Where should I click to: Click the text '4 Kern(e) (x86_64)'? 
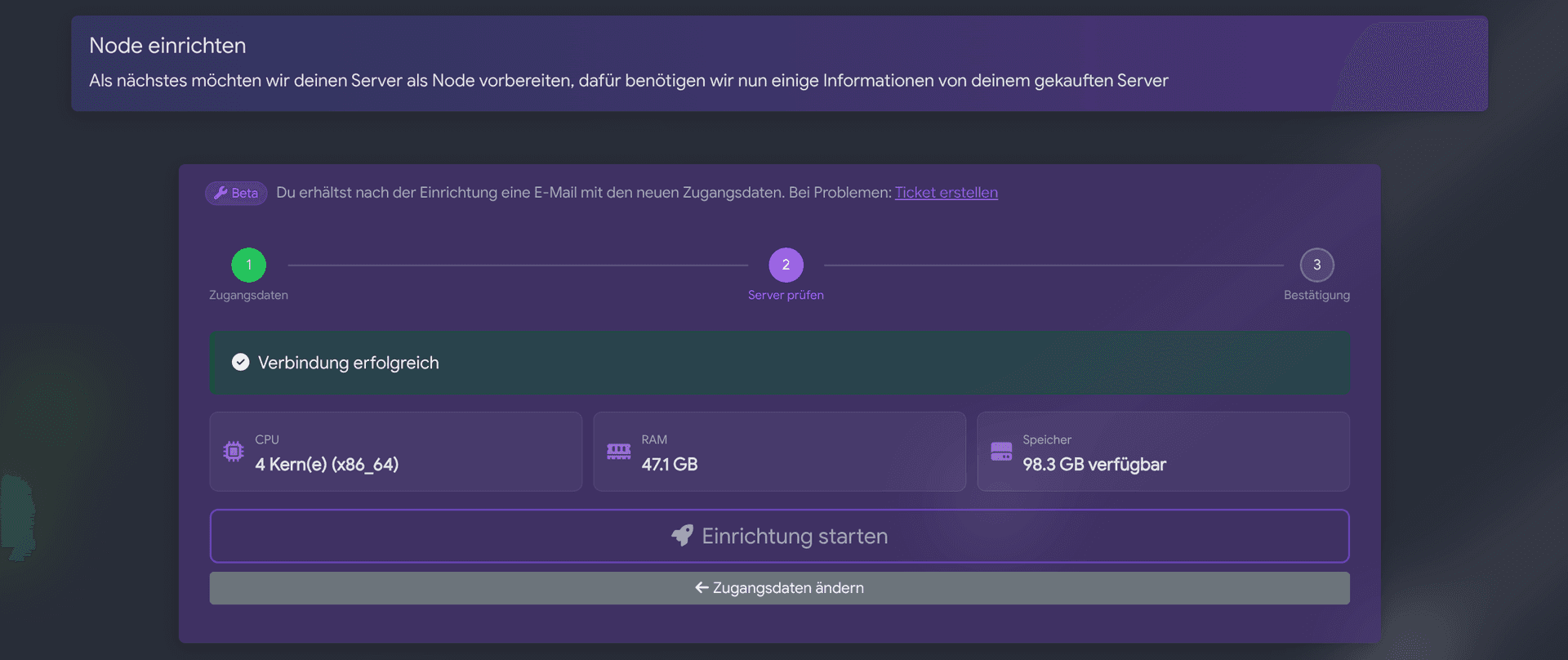[327, 464]
